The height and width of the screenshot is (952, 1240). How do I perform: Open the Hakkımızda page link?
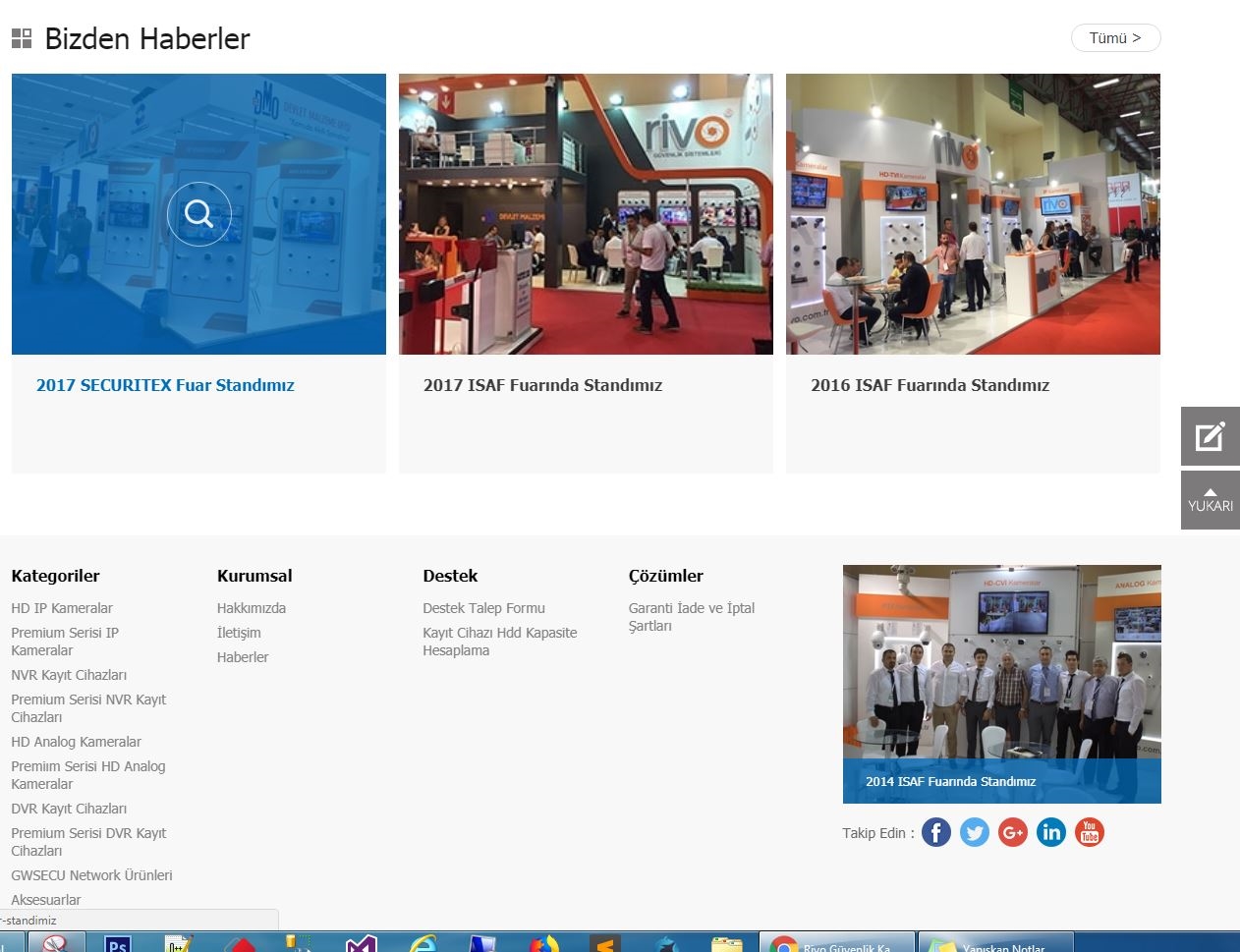coord(252,608)
